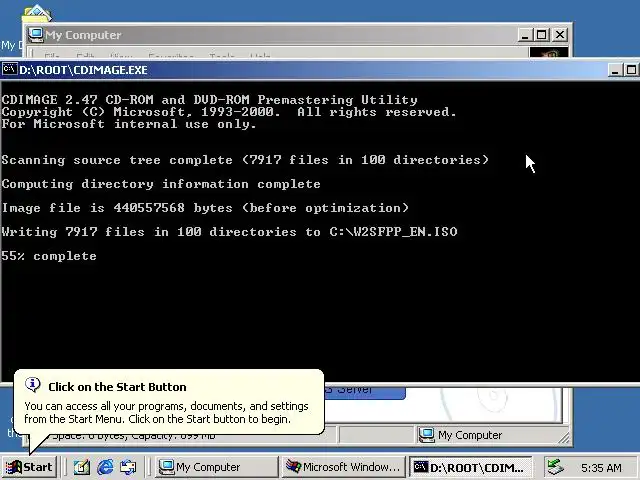Click the 'Click on the Start Button' balloon heading
This screenshot has height=480, width=640.
point(117,387)
